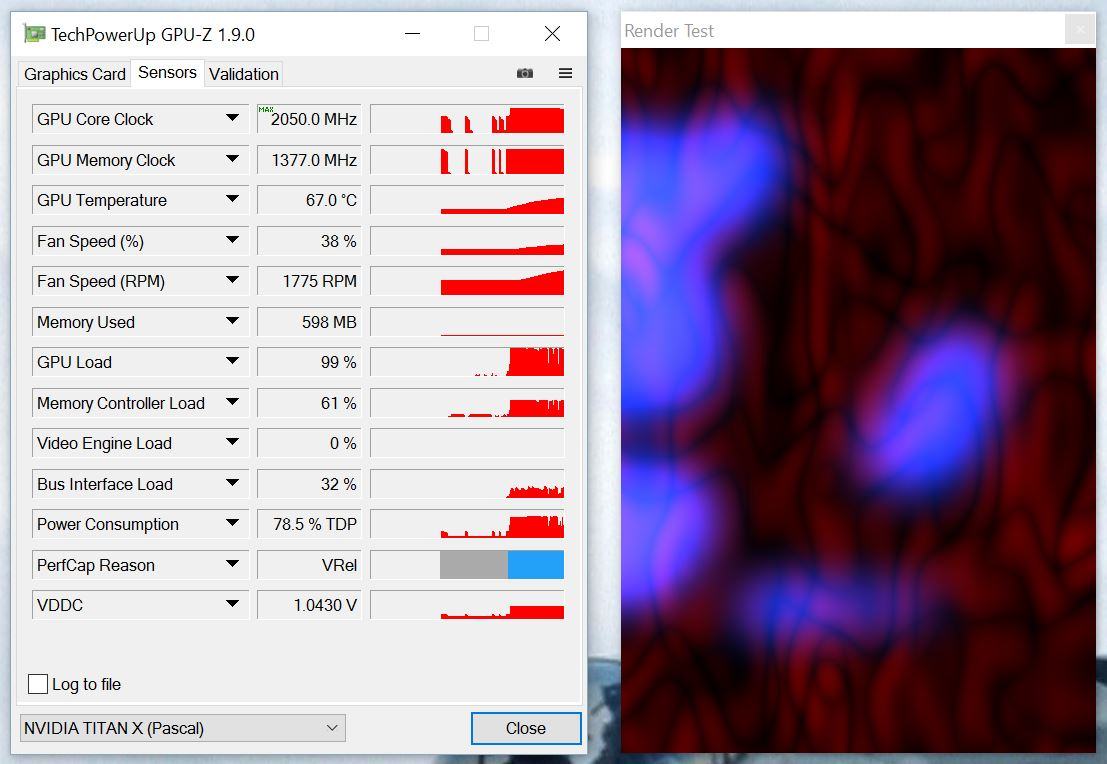
Task: Click the 99 % GPU load value
Action: [309, 362]
